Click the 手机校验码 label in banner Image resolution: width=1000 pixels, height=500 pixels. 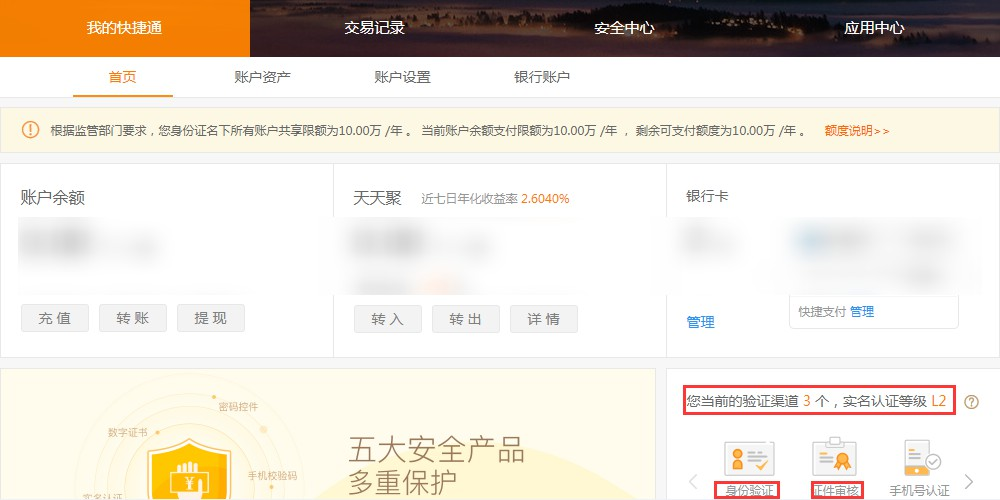click(x=272, y=476)
